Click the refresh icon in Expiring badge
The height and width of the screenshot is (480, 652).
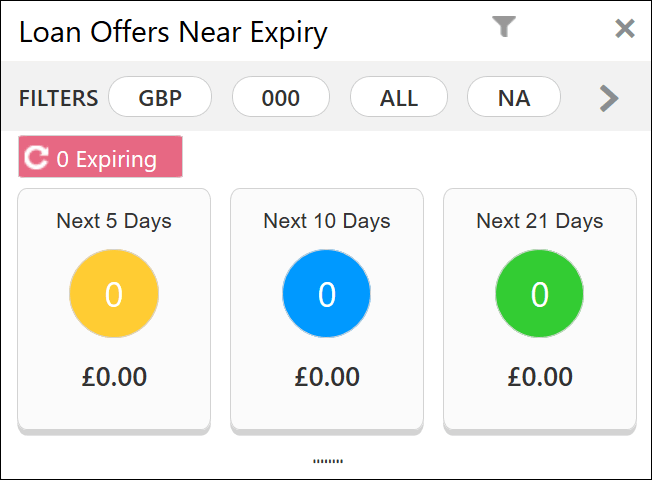tap(36, 158)
